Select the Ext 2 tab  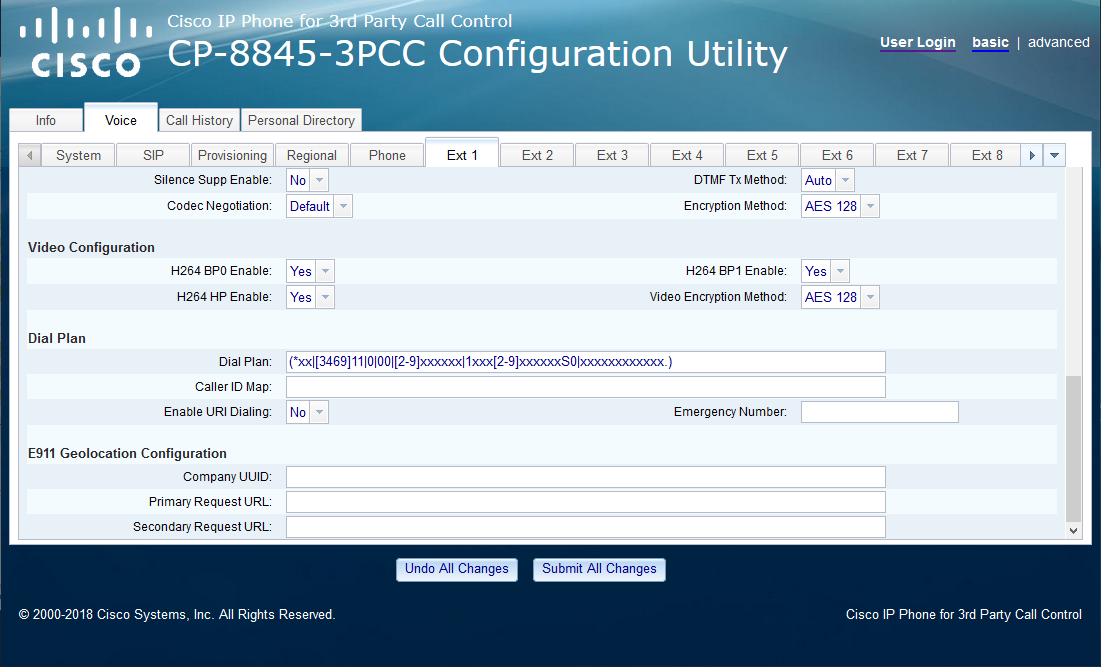[537, 155]
